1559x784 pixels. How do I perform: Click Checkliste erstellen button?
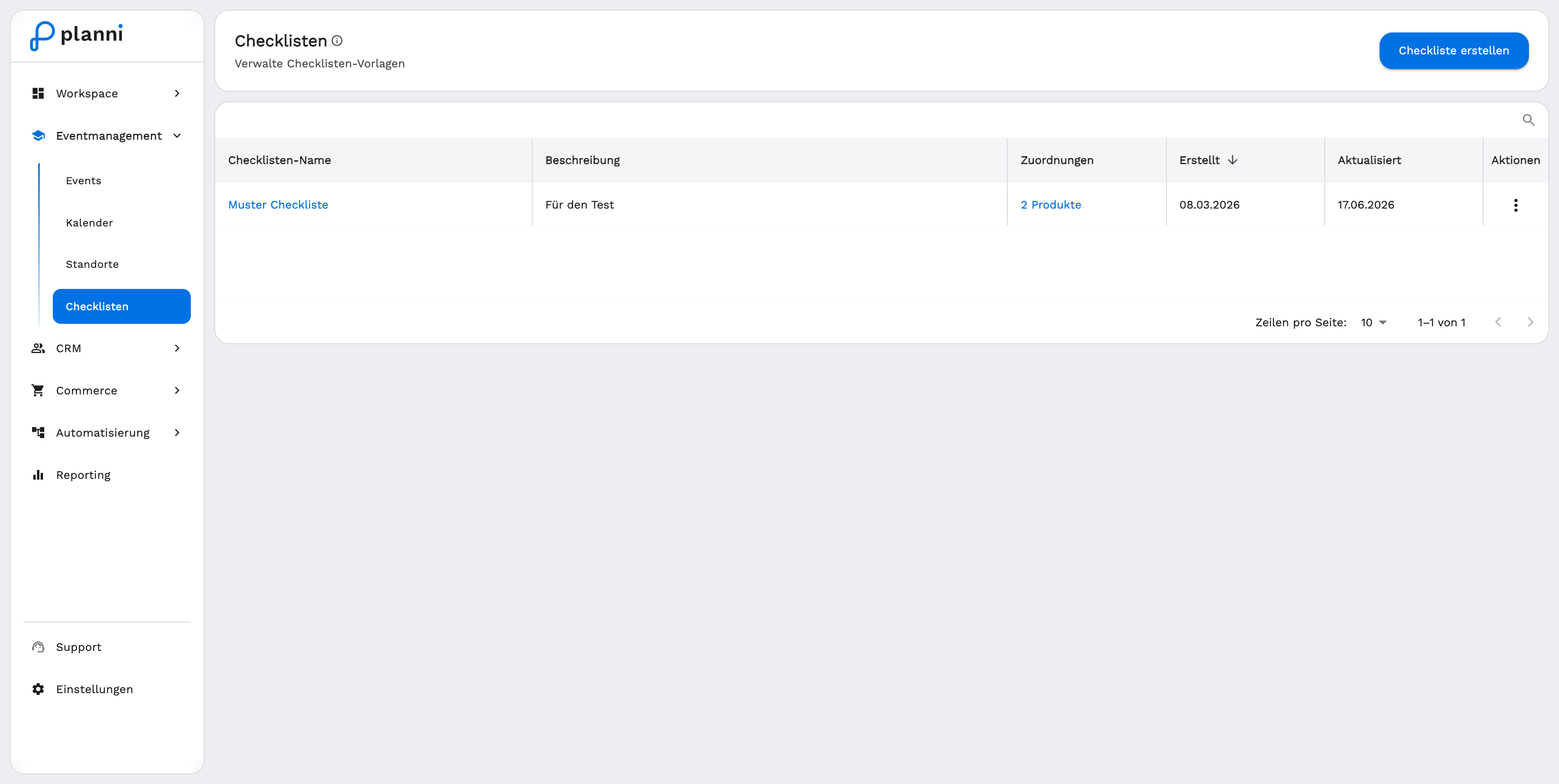tap(1454, 51)
